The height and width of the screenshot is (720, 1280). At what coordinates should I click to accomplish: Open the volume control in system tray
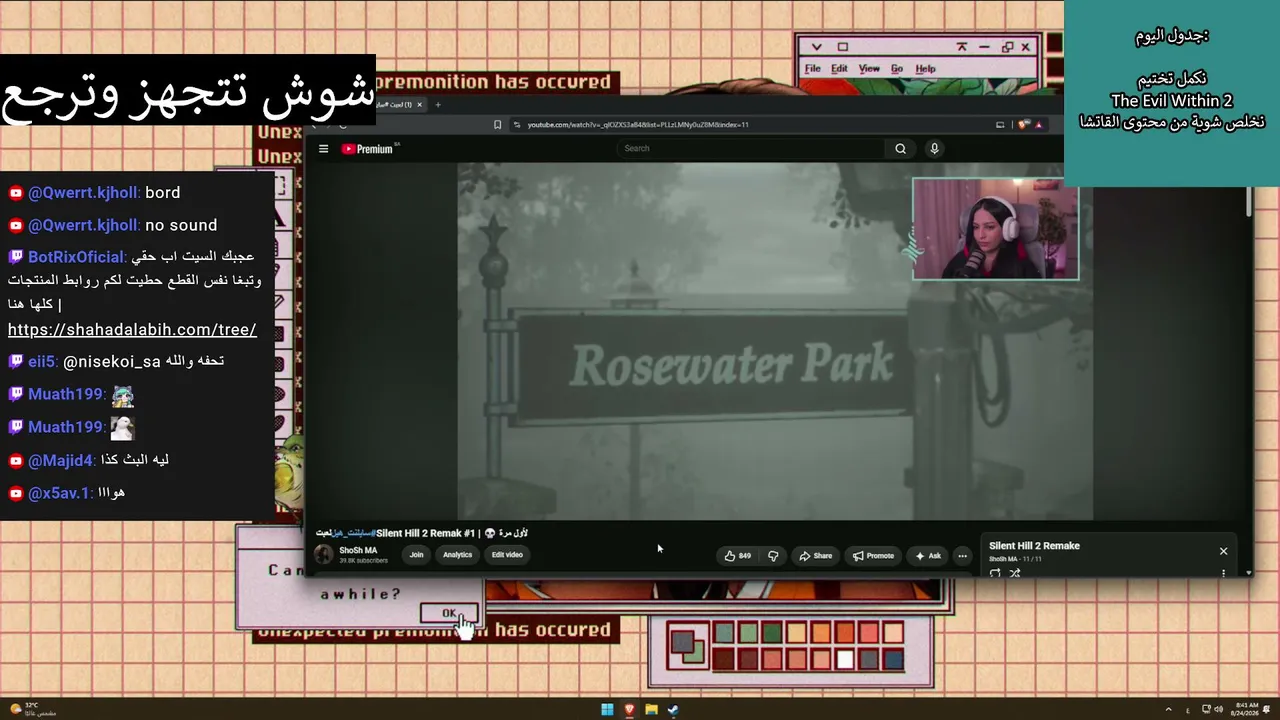(1219, 710)
